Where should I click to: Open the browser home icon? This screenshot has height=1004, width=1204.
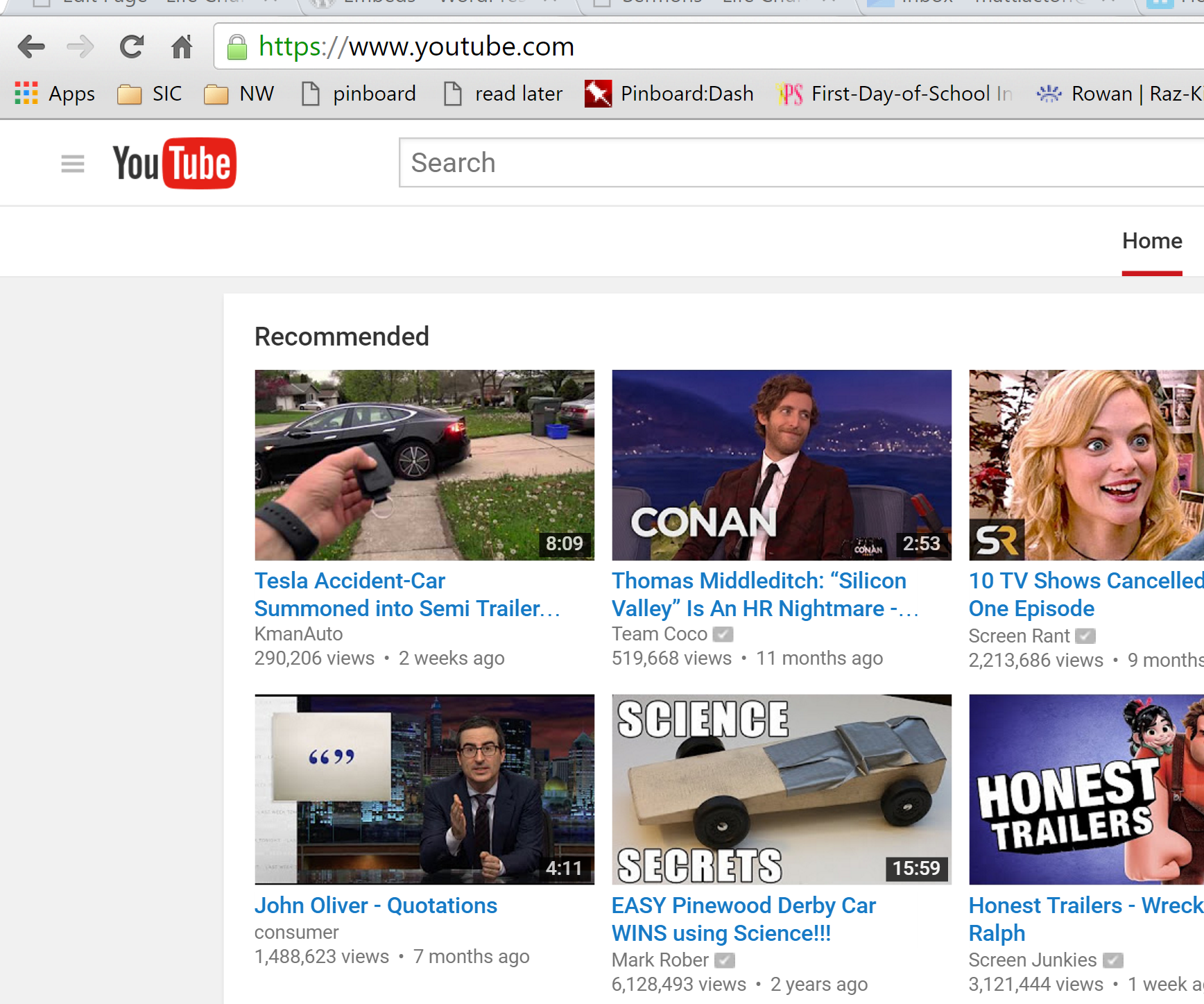(182, 47)
